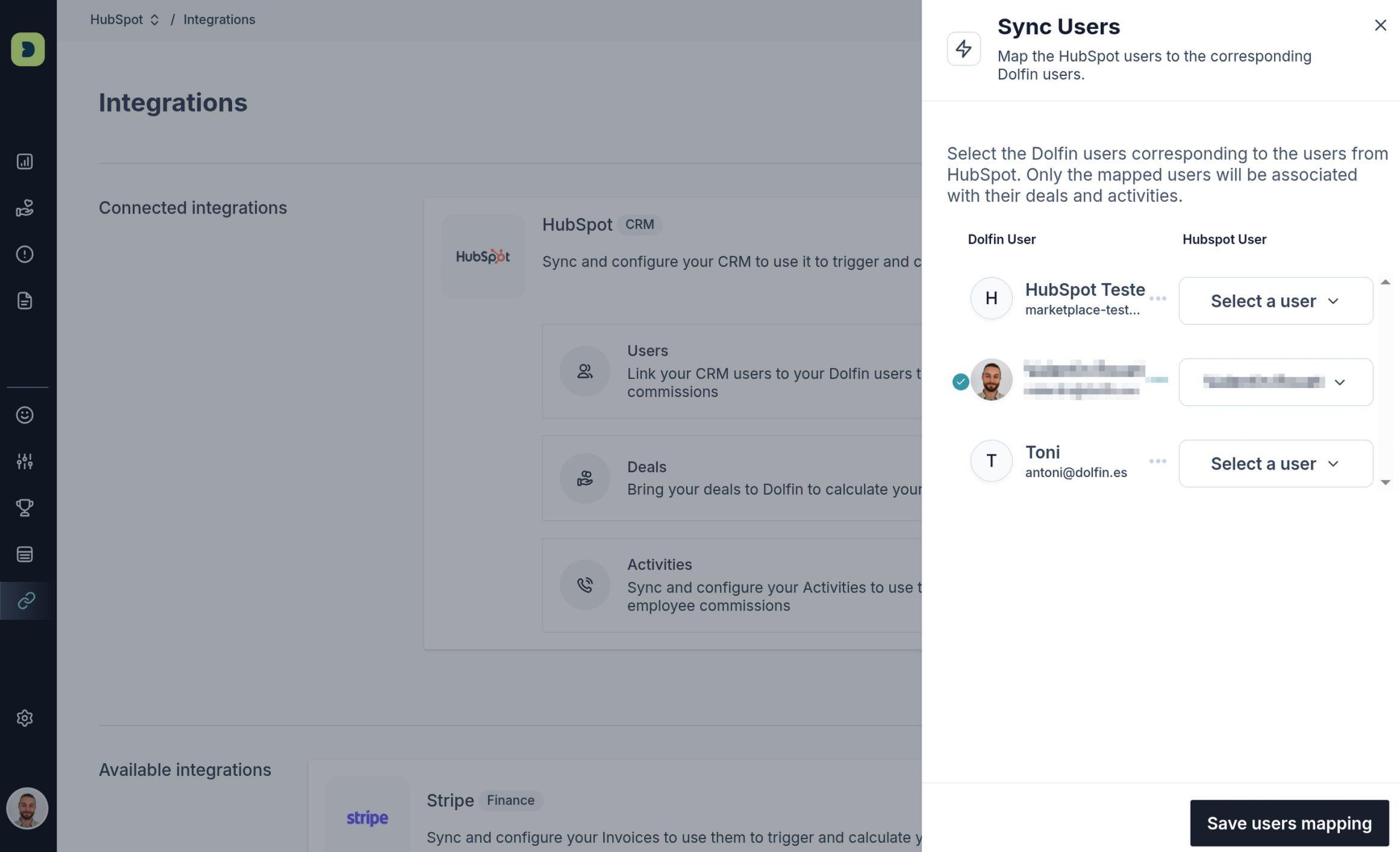Image resolution: width=1400 pixels, height=852 pixels.
Task: Click the Available integrations heading
Action: click(185, 769)
